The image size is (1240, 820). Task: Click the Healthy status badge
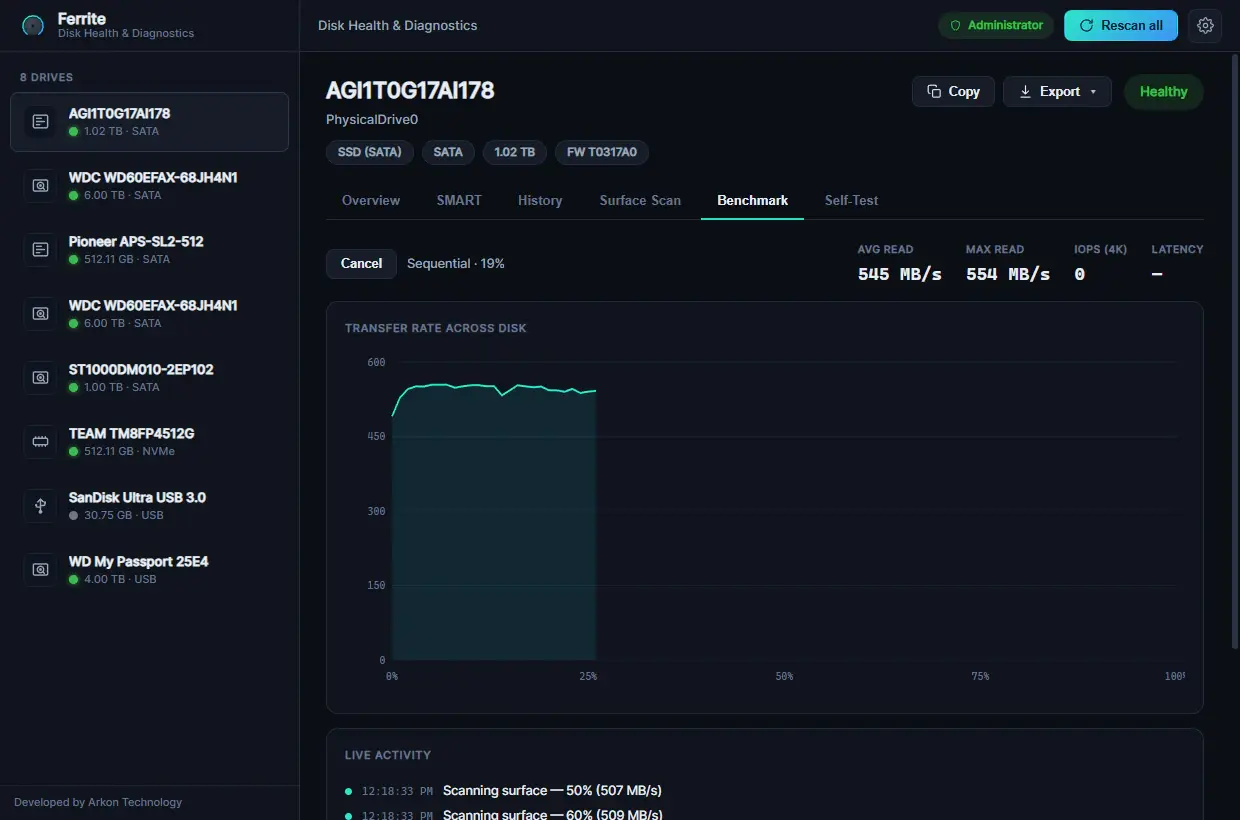(1164, 91)
